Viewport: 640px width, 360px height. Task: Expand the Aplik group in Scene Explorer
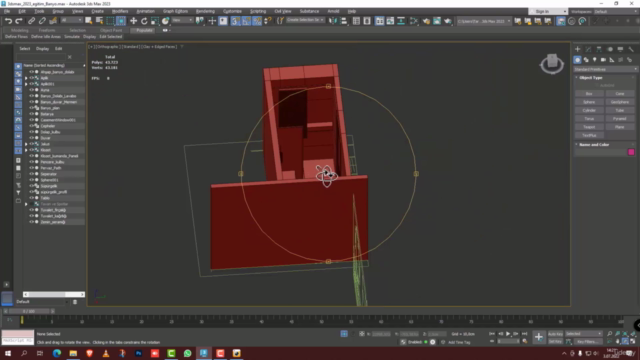(26, 78)
